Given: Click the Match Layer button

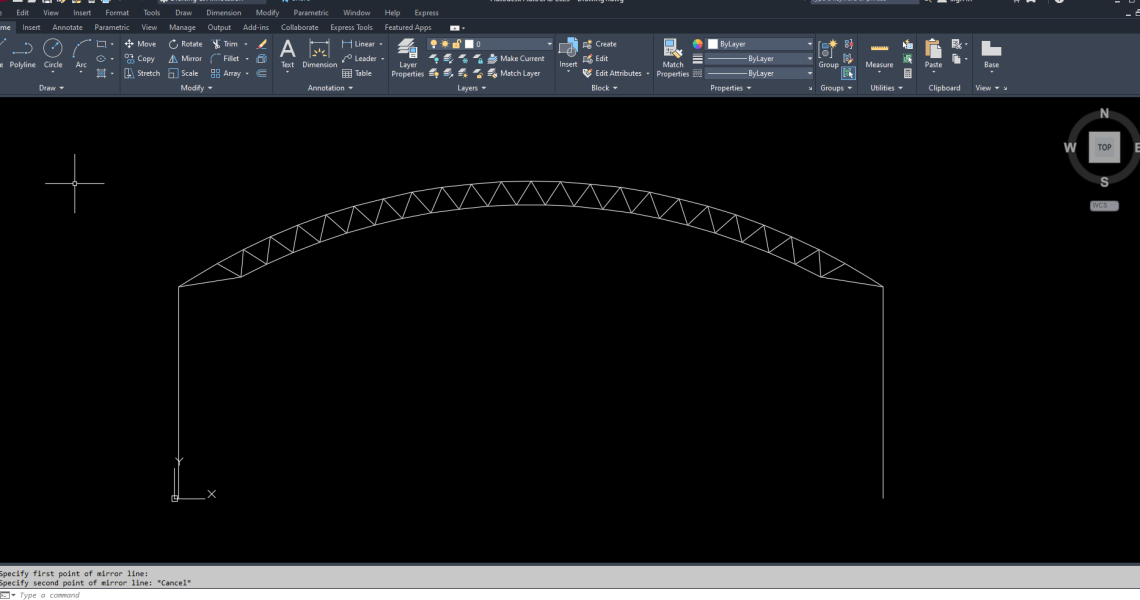Looking at the screenshot, I should click(513, 73).
